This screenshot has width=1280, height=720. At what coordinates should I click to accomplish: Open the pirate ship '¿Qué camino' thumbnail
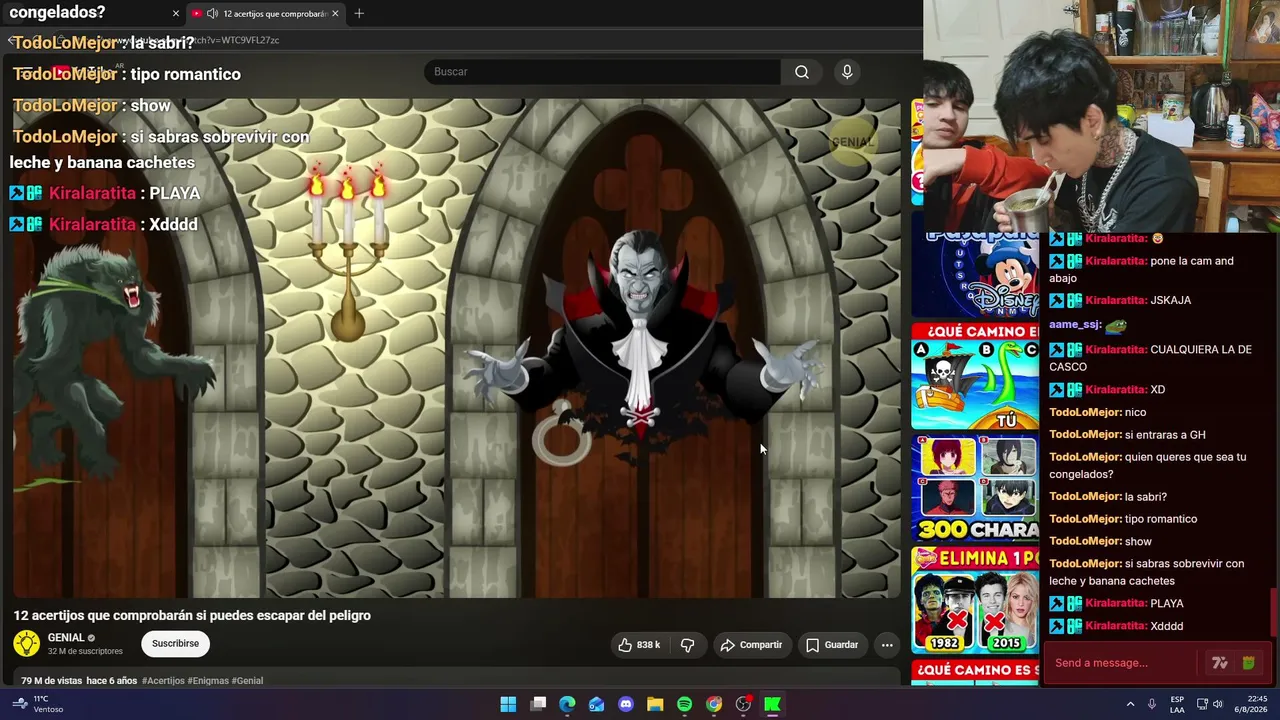point(975,377)
